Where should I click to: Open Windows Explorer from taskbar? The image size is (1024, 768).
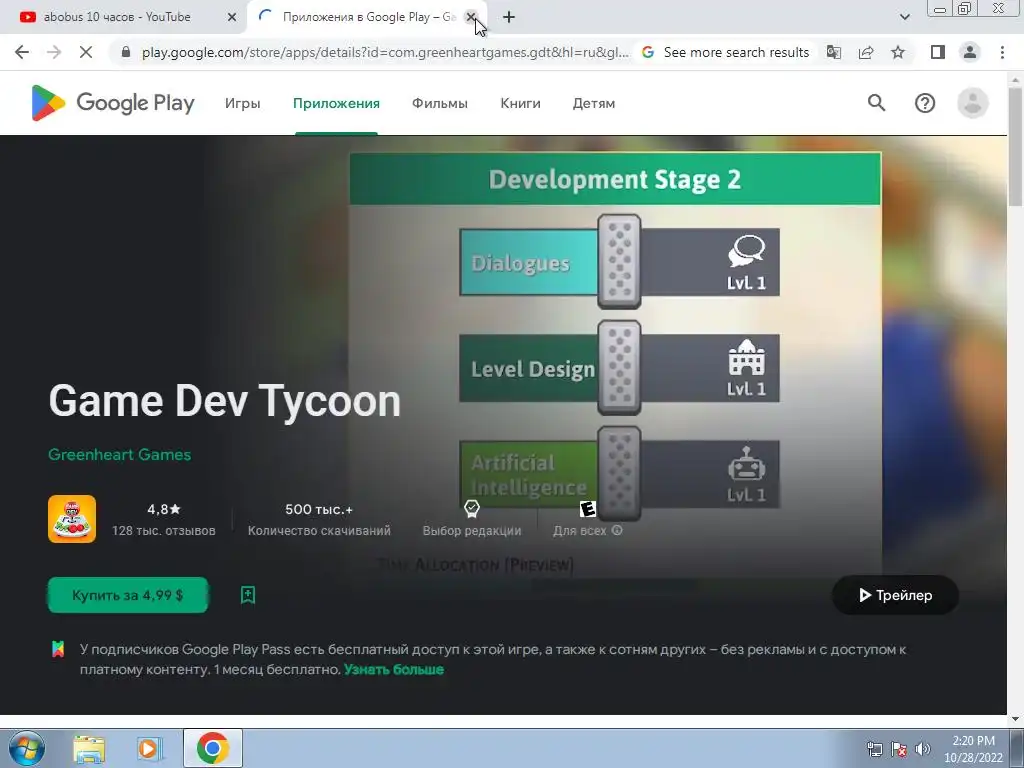[89, 748]
